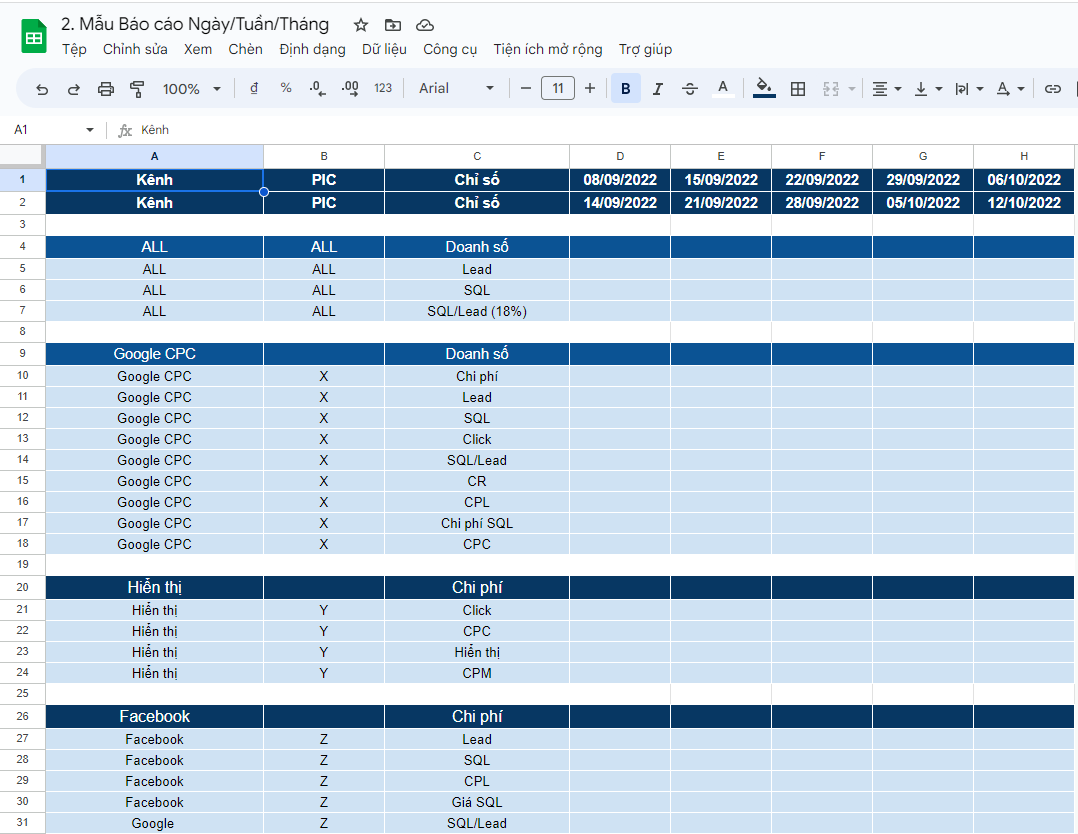This screenshot has width=1078, height=834.
Task: Open the Chỉnh sửa menu
Action: click(135, 50)
